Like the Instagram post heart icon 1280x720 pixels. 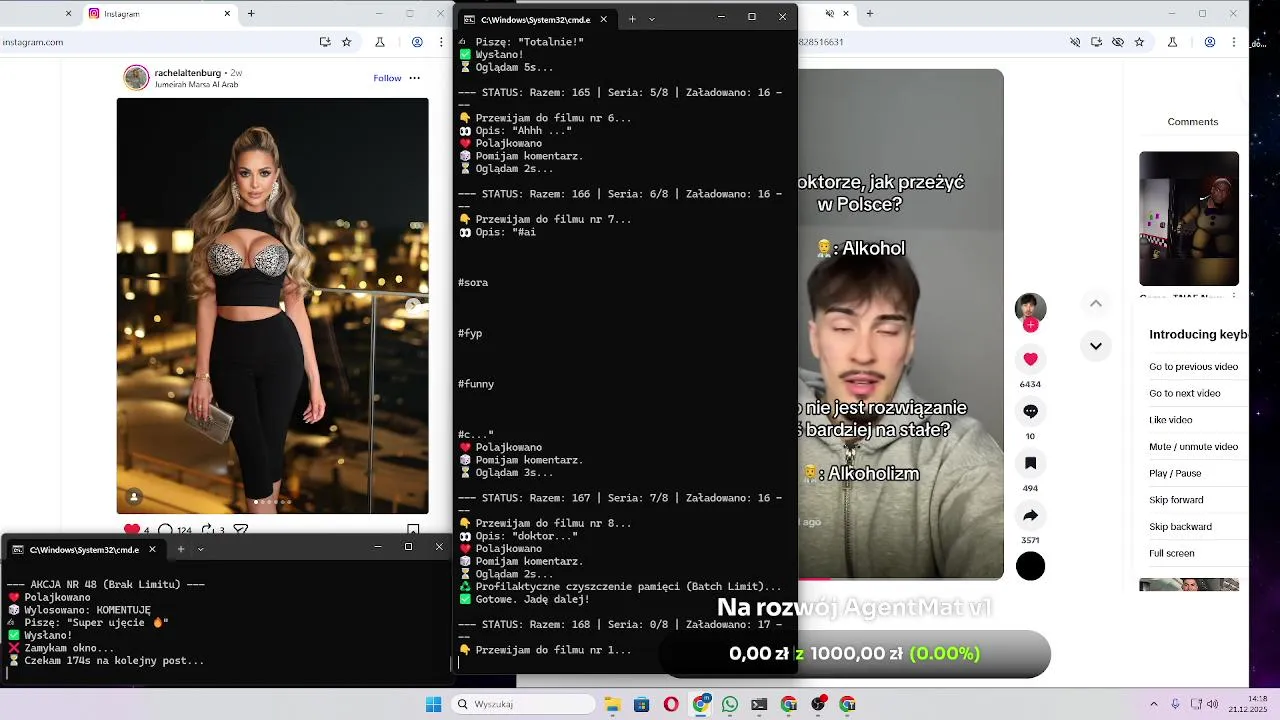(x=132, y=530)
